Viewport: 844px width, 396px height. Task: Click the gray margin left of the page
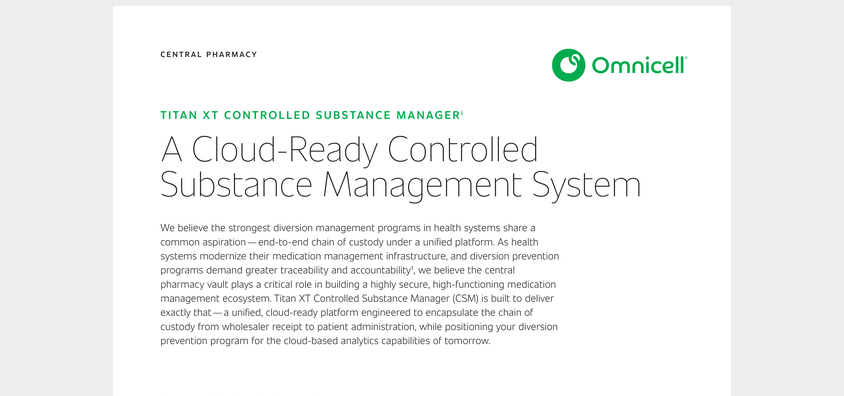[56, 198]
